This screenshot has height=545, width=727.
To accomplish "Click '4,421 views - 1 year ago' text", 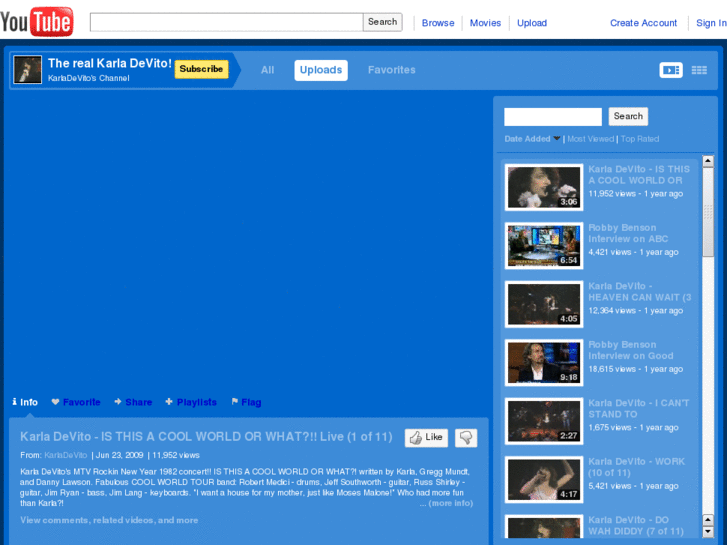I will (x=633, y=252).
